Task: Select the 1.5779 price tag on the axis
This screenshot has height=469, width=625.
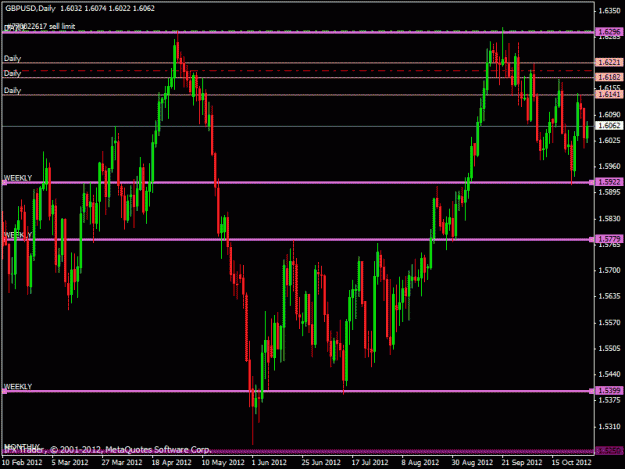Action: [x=609, y=239]
